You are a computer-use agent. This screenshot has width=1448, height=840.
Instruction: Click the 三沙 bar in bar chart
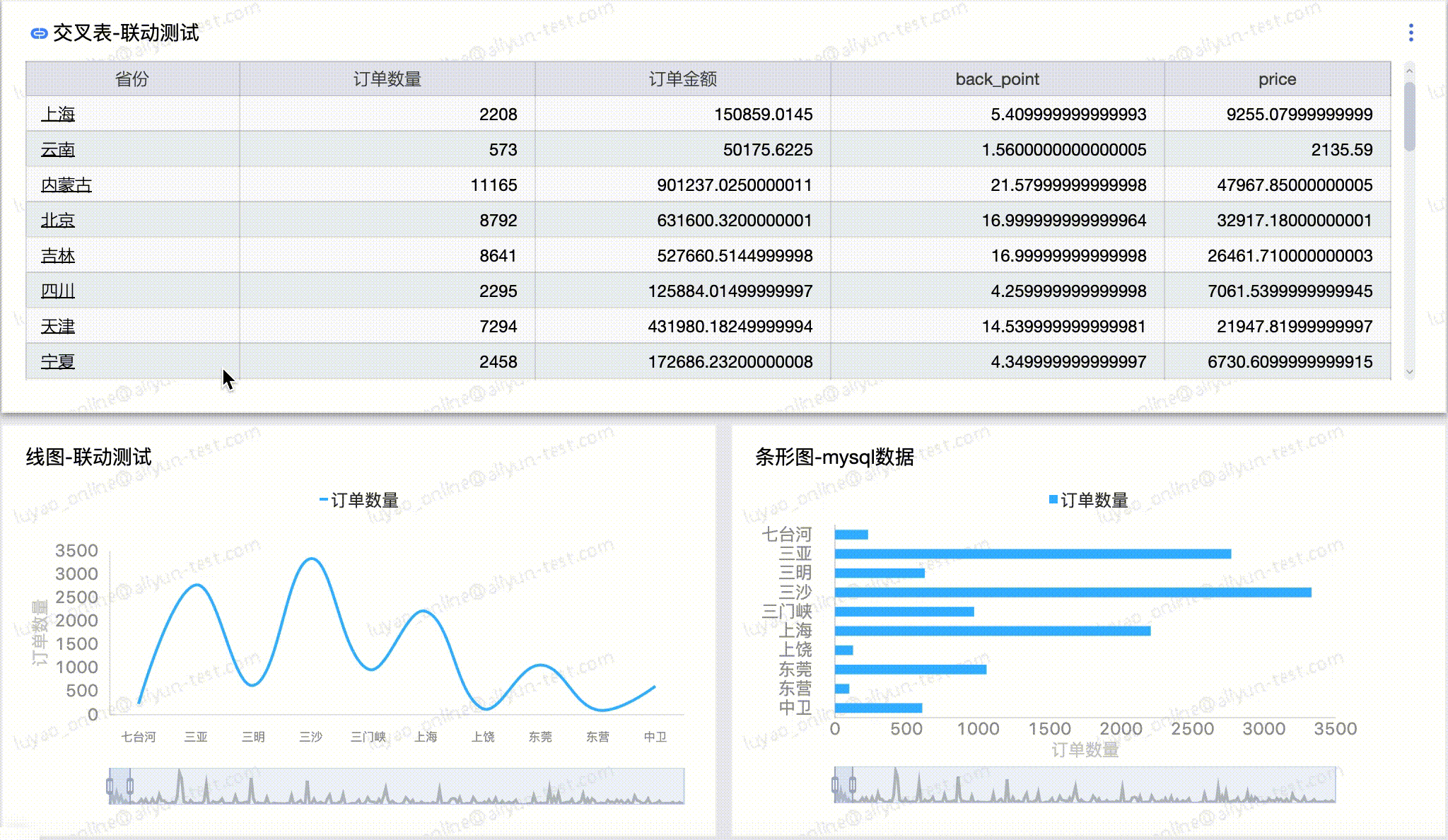coord(1072,593)
